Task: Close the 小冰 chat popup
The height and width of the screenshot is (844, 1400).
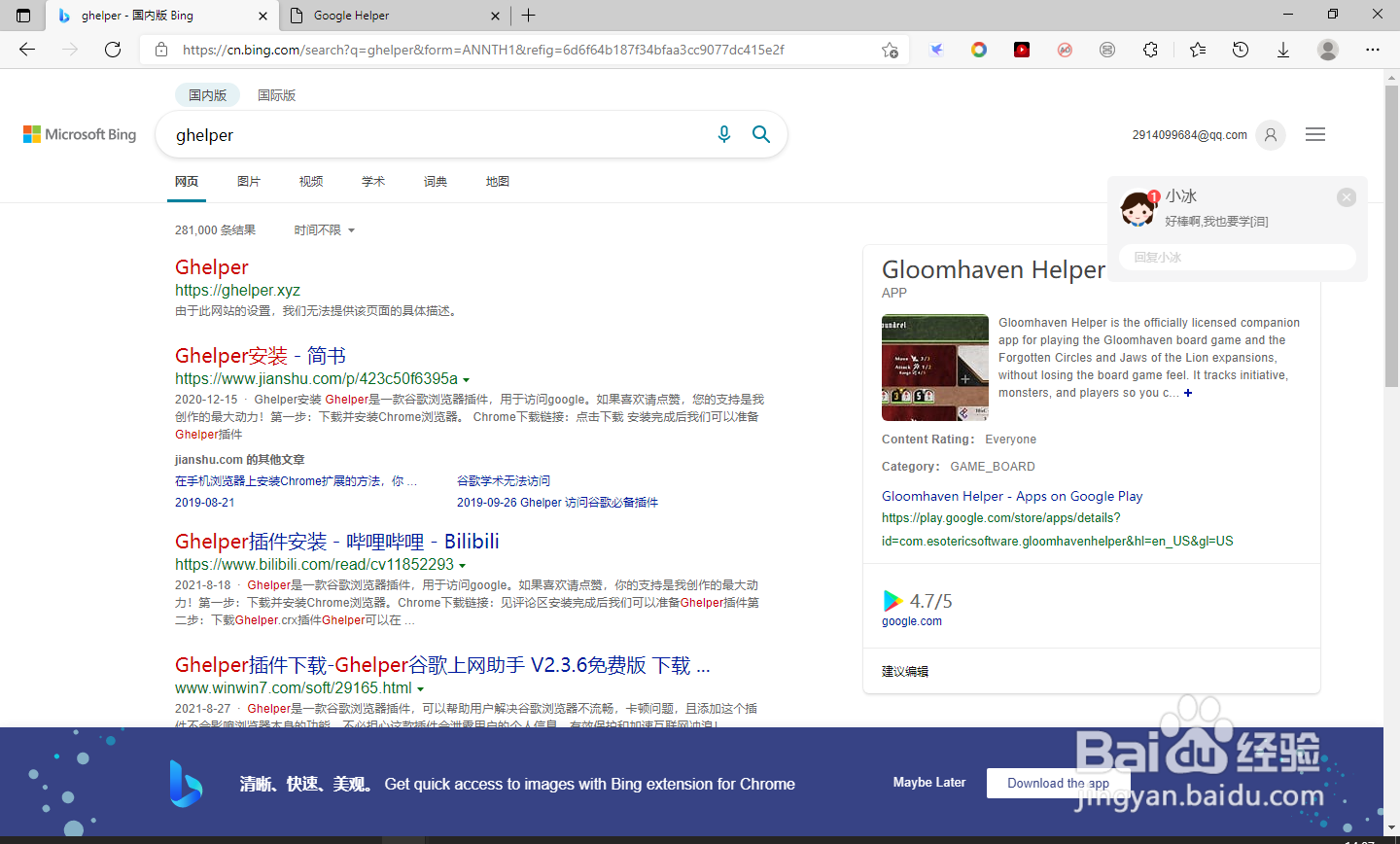Action: coord(1347,197)
